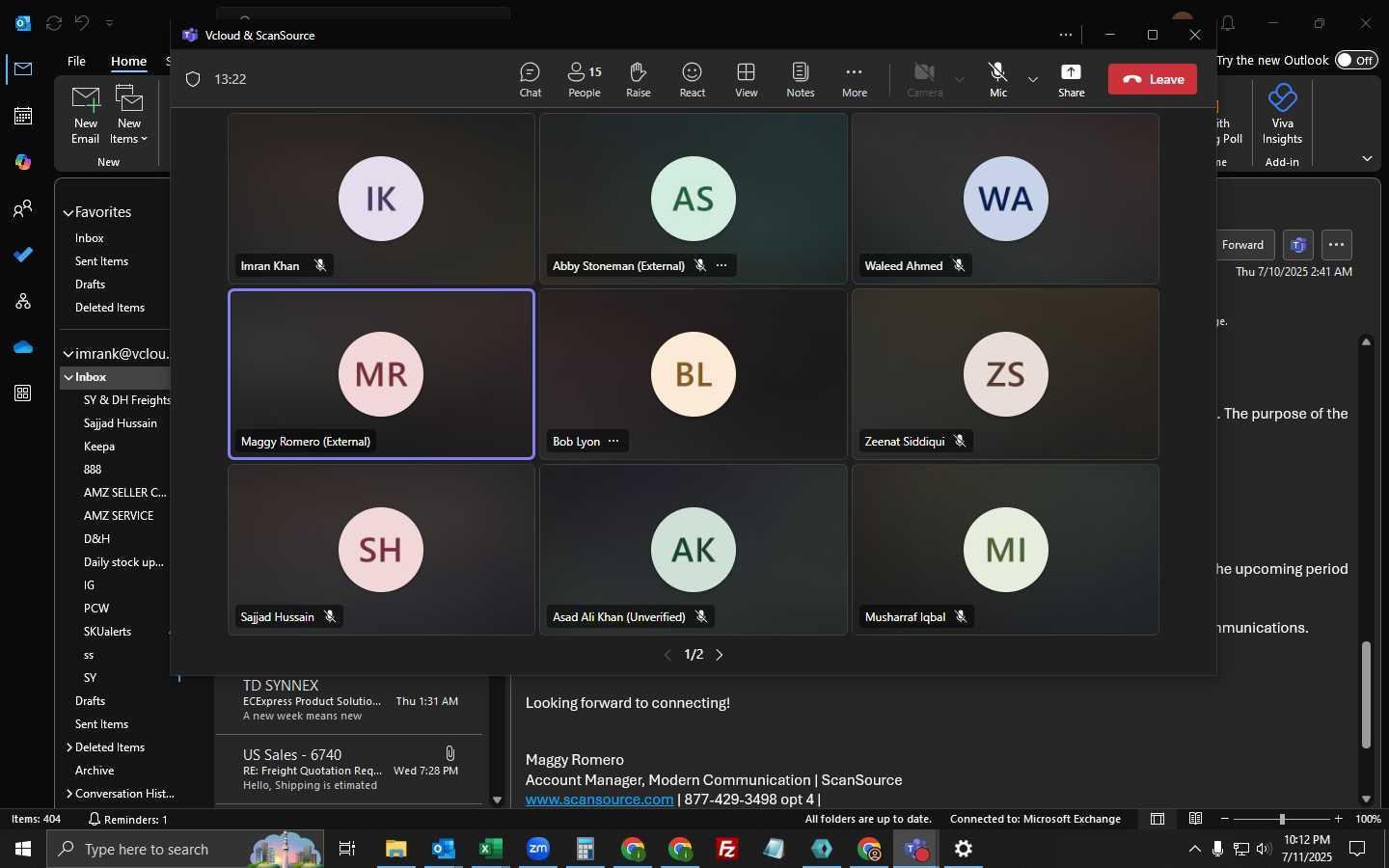This screenshot has width=1389, height=868.
Task: Open more apps grid in Outlook sidebar
Action: tap(23, 393)
